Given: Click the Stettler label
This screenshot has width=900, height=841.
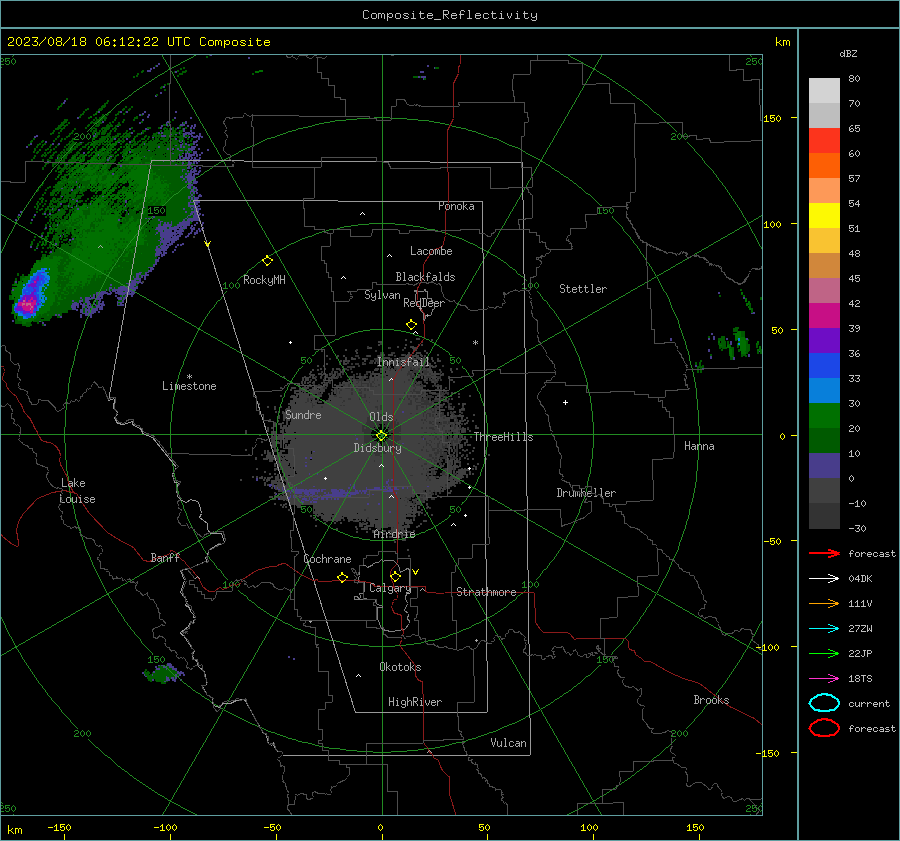Looking at the screenshot, I should point(583,289).
